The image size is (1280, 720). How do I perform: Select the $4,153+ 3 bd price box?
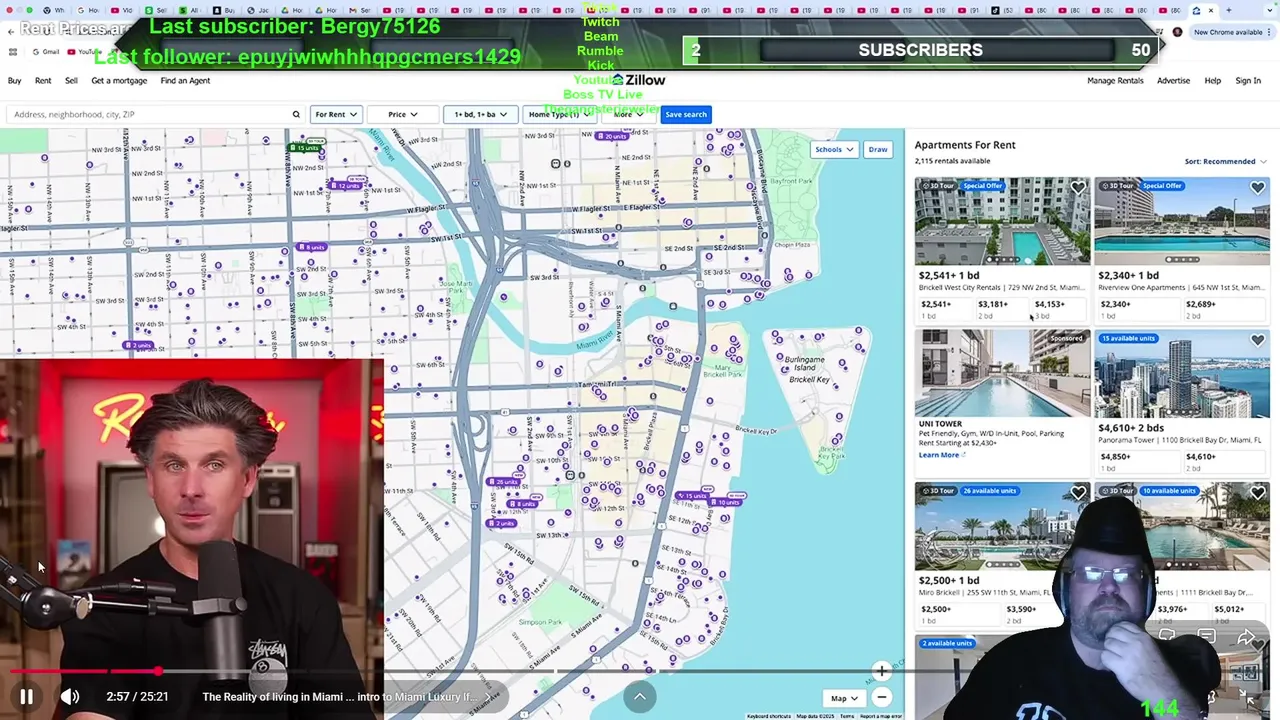coord(1058,309)
